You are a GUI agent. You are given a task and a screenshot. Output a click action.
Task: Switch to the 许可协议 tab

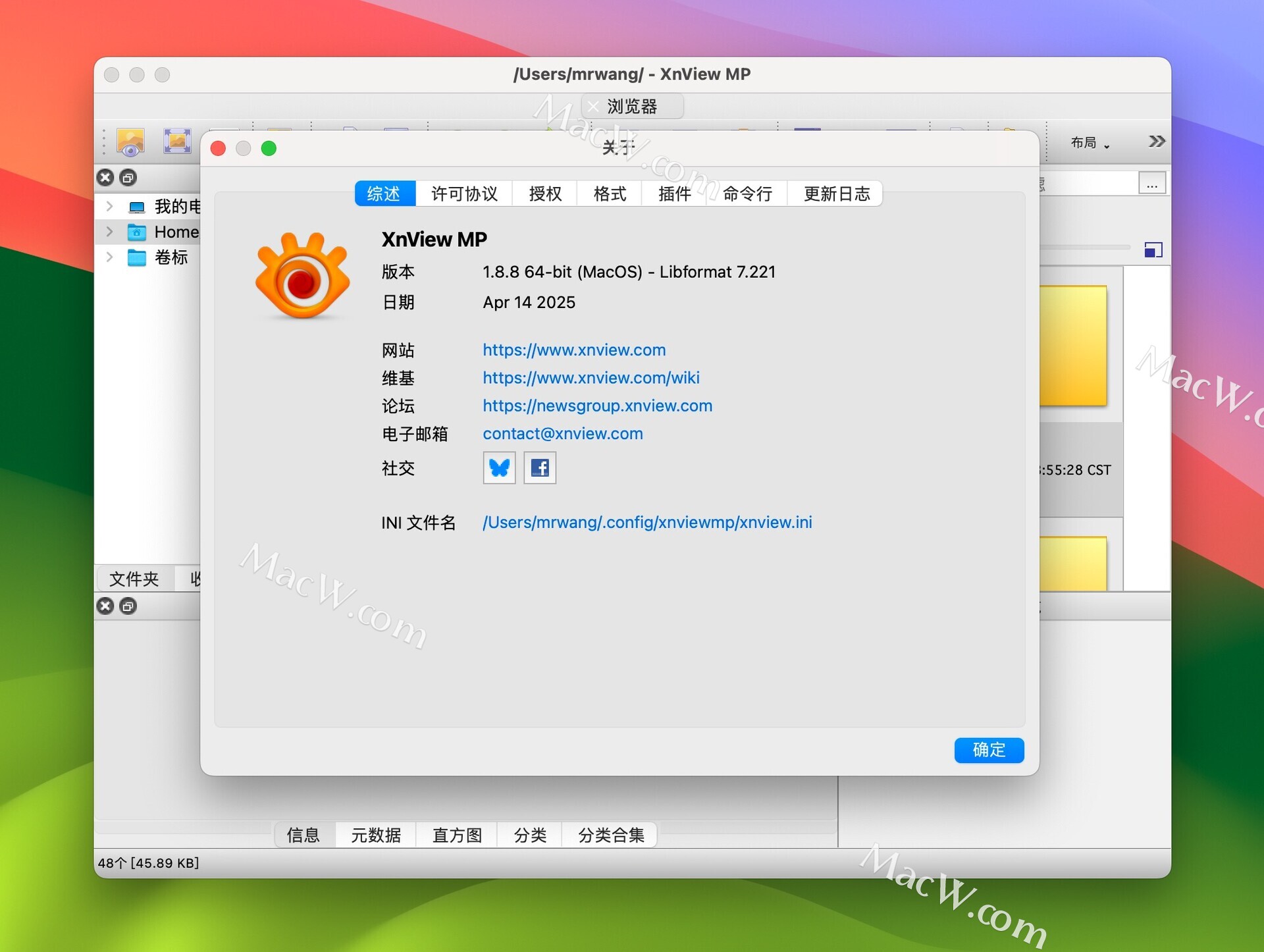click(x=464, y=194)
